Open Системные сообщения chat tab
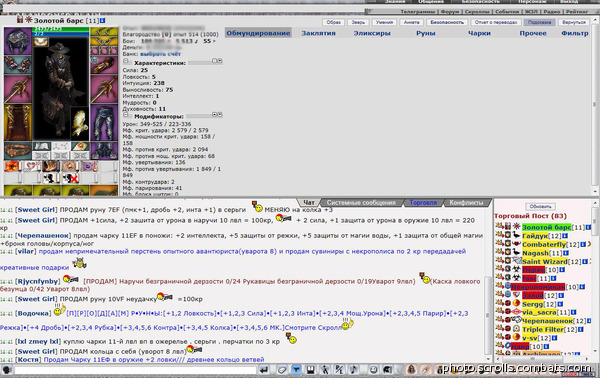Screen dimensions: 600x378 tap(361, 202)
